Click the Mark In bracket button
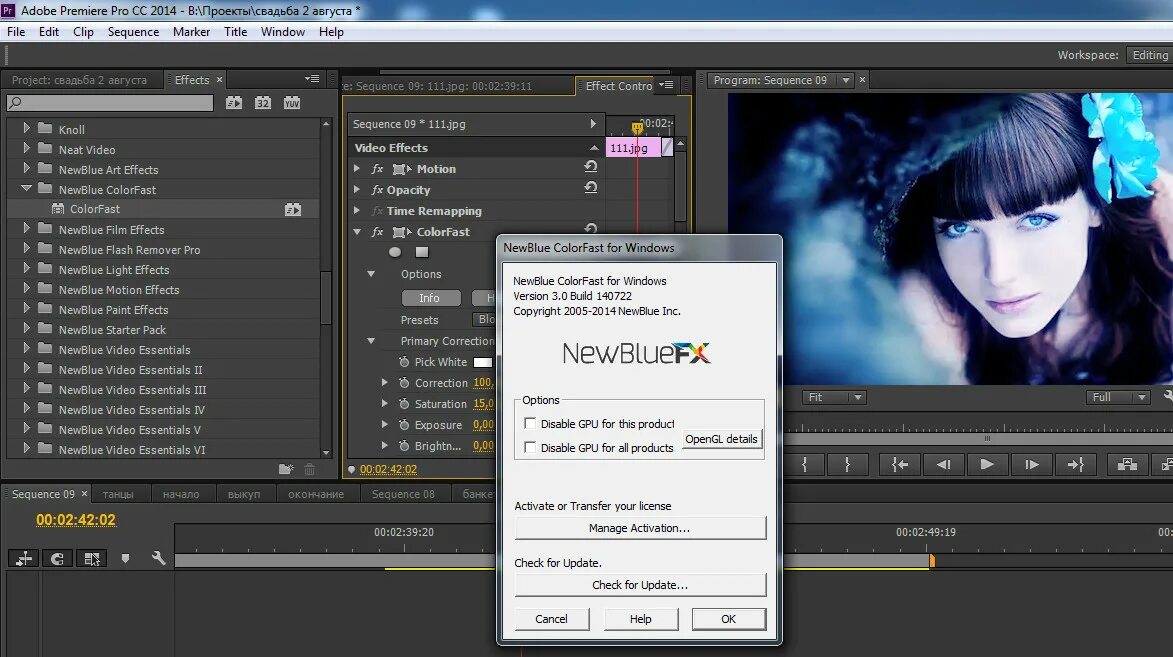This screenshot has height=657, width=1173. 804,465
